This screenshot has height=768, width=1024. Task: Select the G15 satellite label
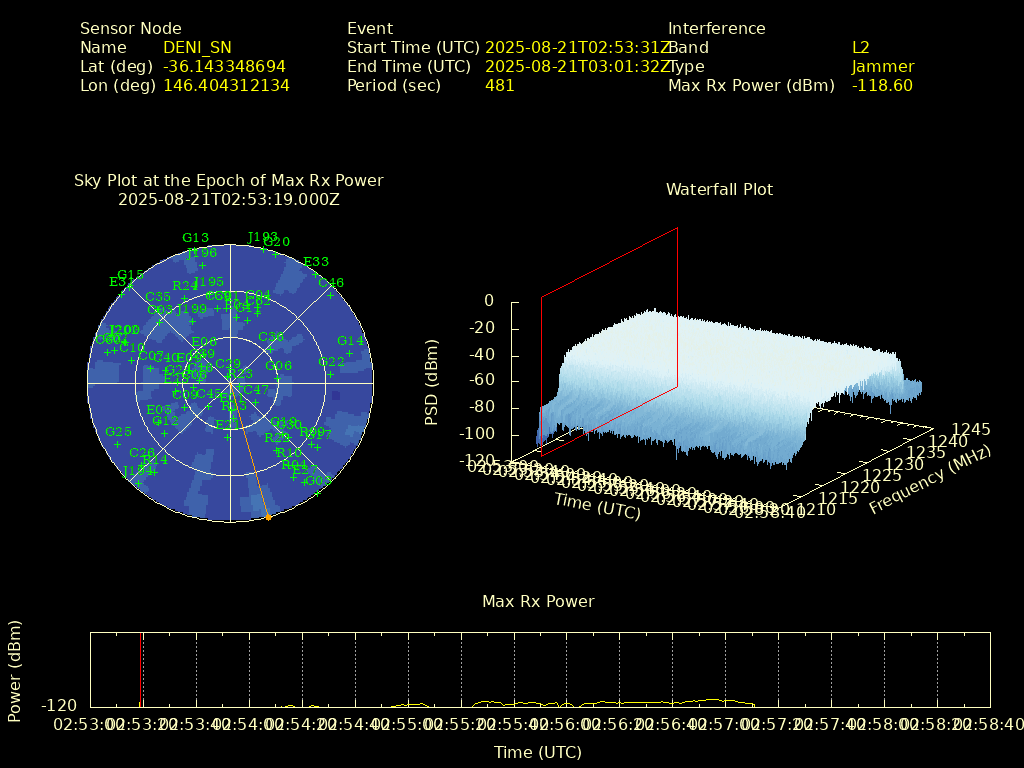(x=130, y=275)
